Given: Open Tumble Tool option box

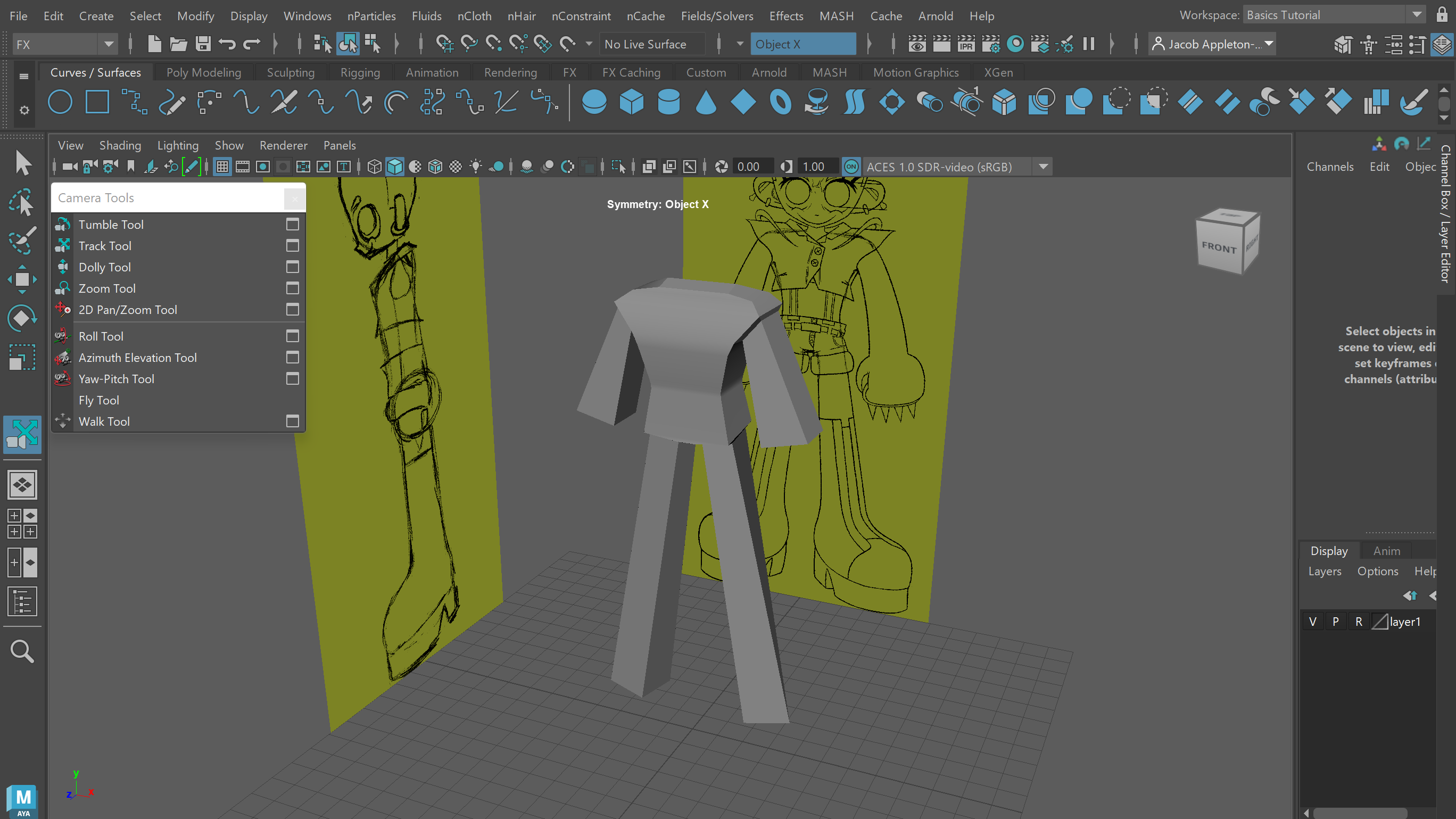Looking at the screenshot, I should 292,225.
